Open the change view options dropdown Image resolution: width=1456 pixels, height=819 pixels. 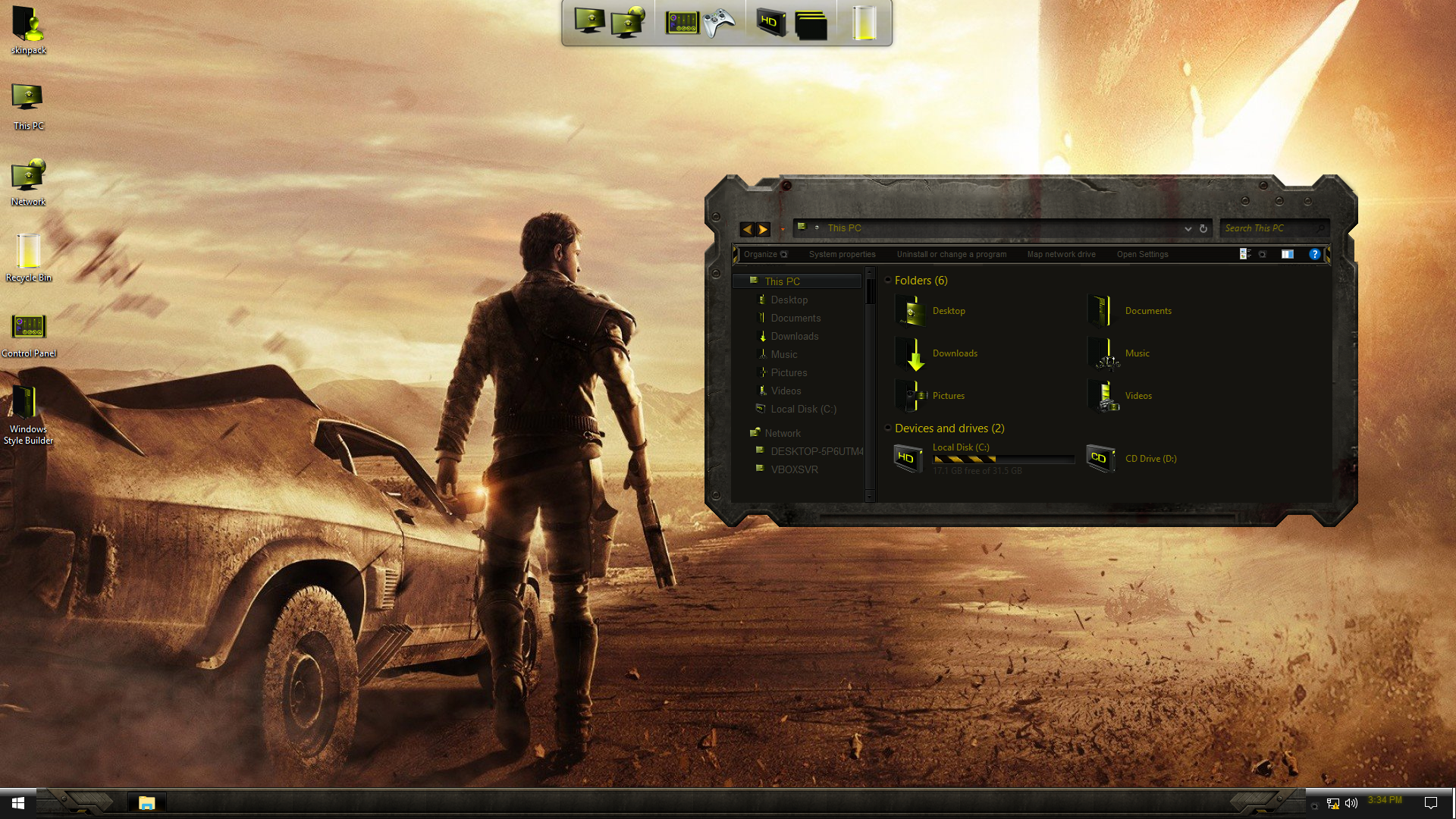coord(1263,254)
